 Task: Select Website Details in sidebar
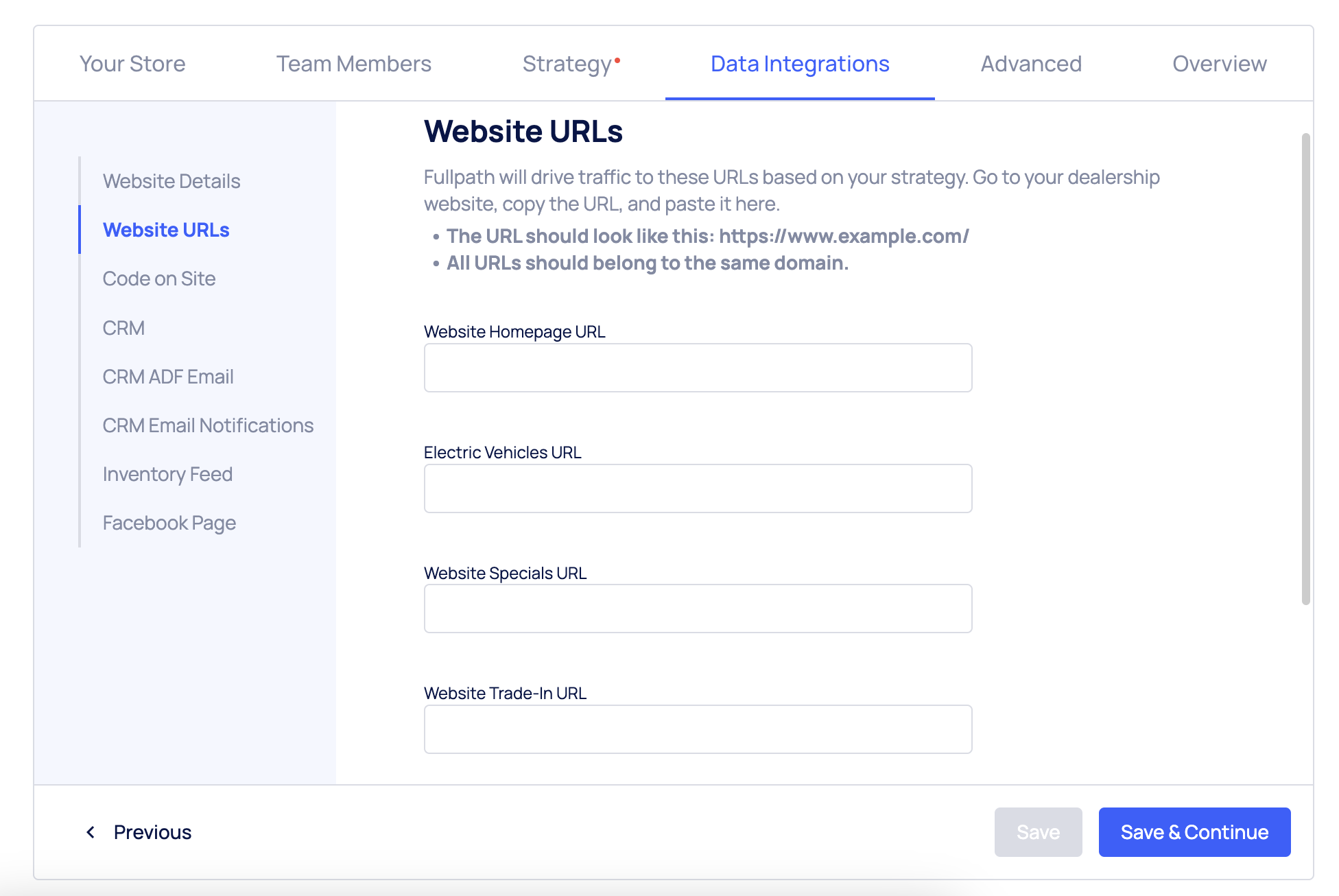click(x=171, y=181)
